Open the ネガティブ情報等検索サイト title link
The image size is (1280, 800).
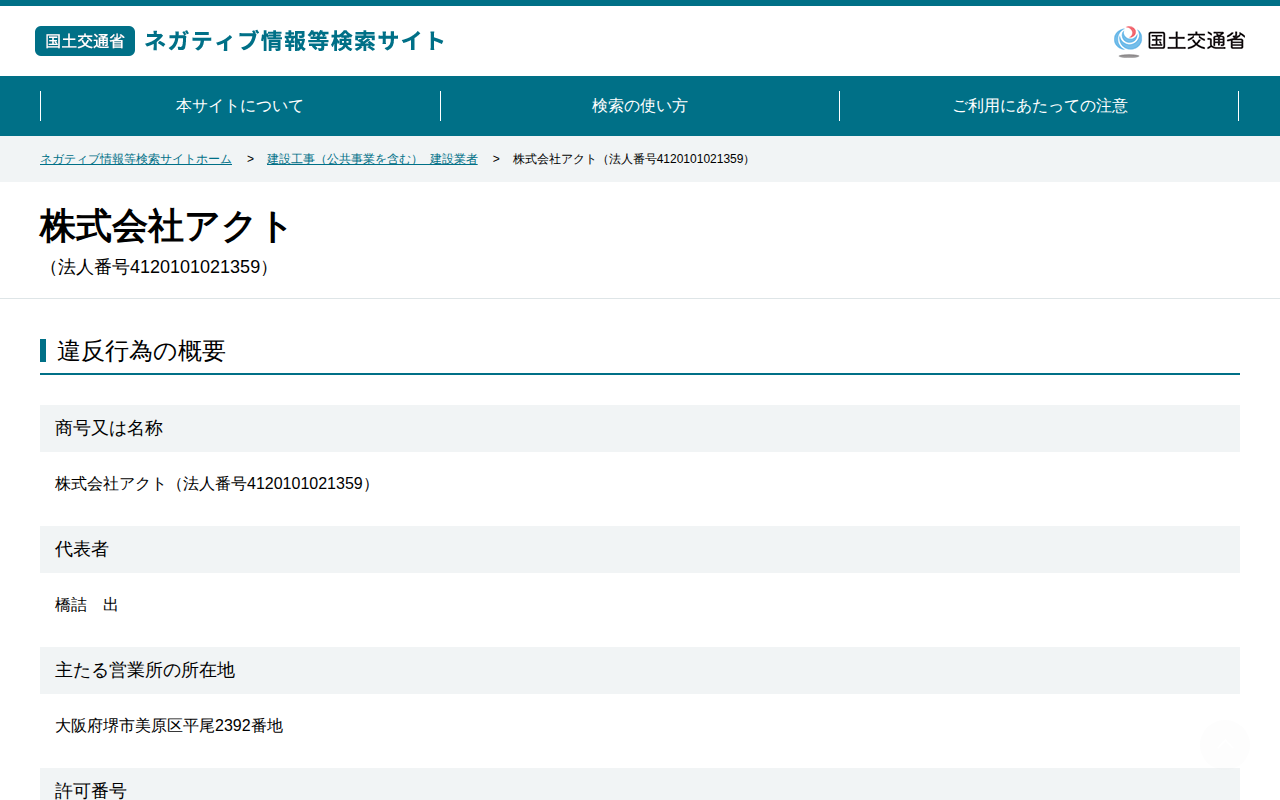coord(295,41)
